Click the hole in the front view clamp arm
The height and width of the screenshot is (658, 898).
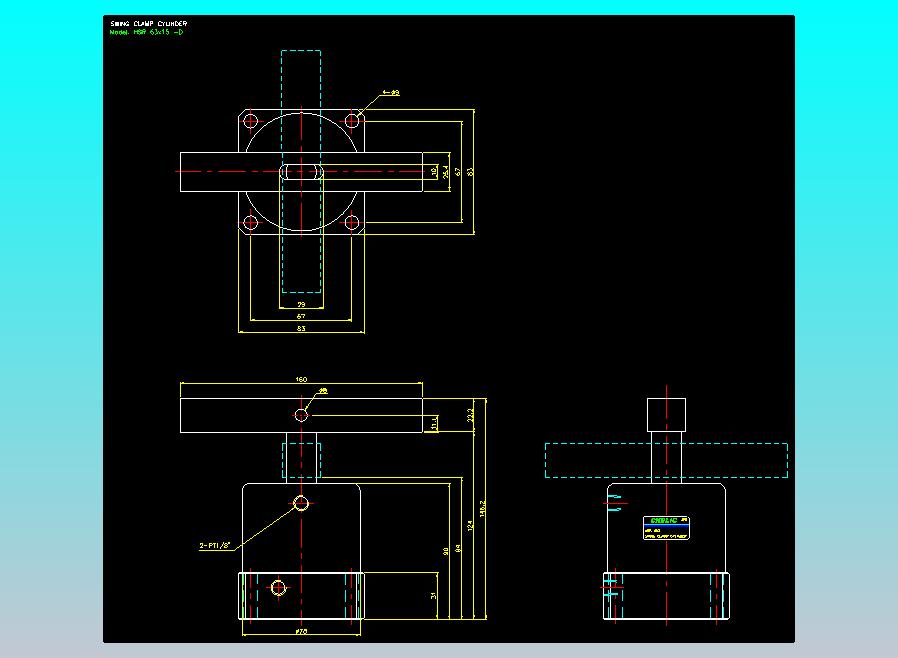point(301,414)
